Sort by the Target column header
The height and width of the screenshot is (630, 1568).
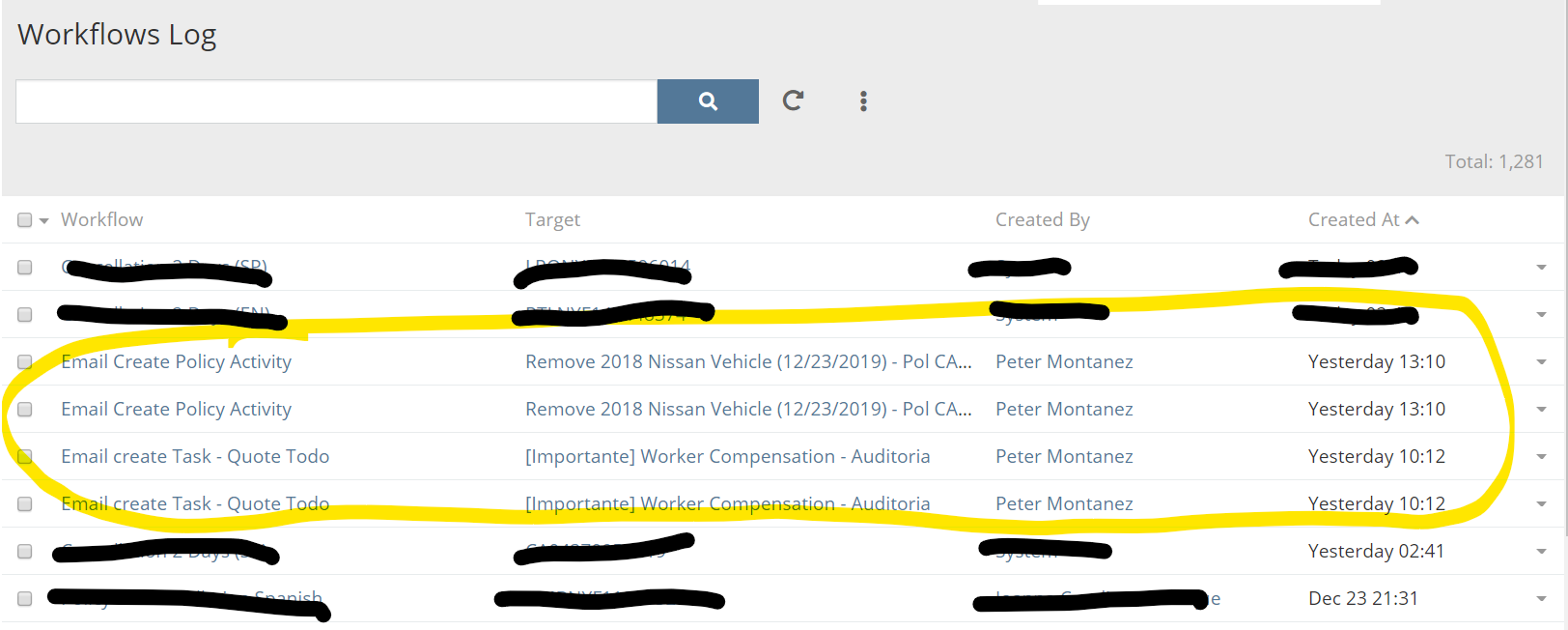[x=552, y=220]
